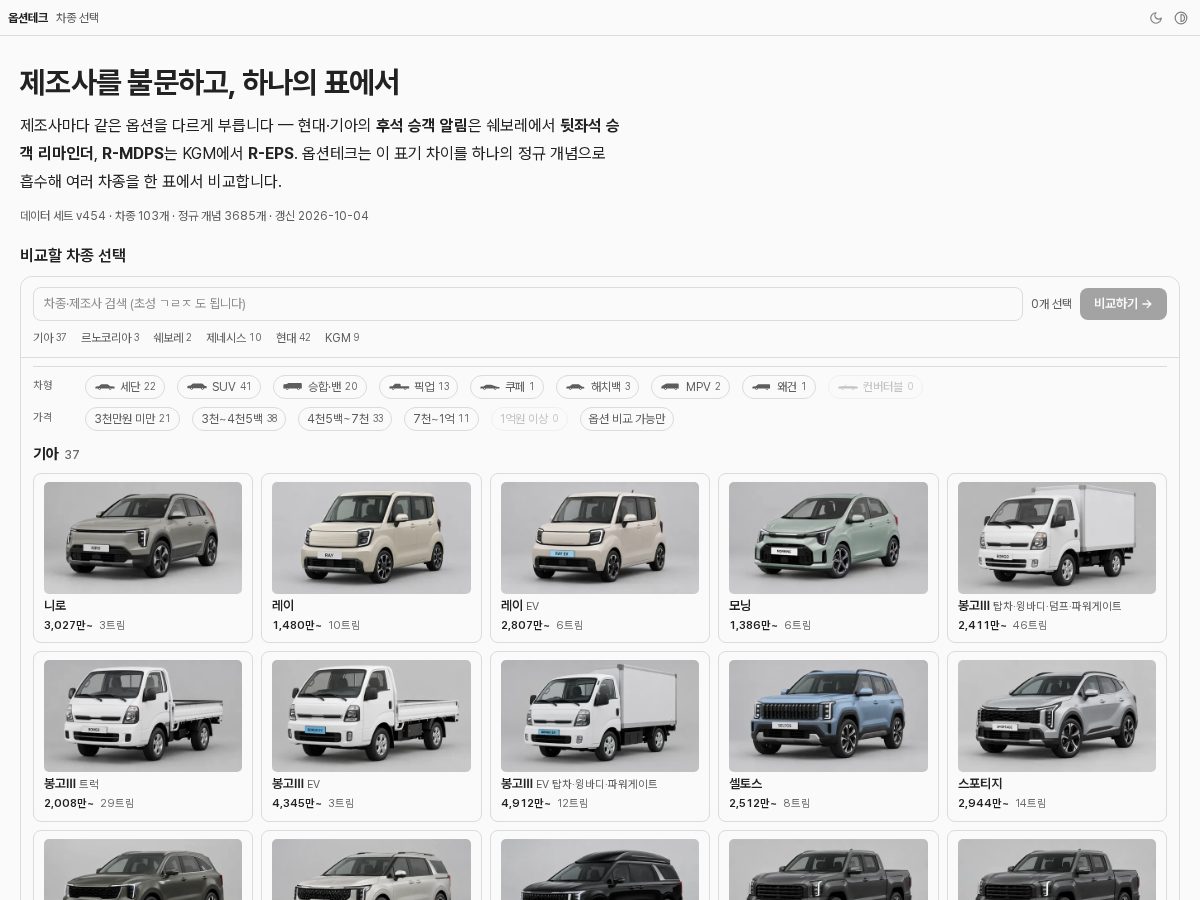Viewport: 1200px width, 900px height.
Task: Click the 0개 선택 counter text
Action: (1051, 304)
